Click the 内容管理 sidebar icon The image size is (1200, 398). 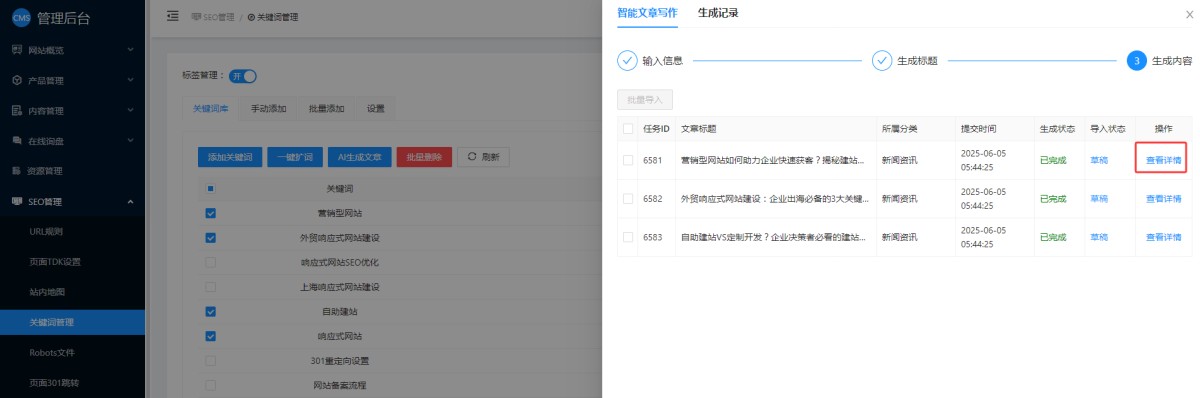click(17, 110)
